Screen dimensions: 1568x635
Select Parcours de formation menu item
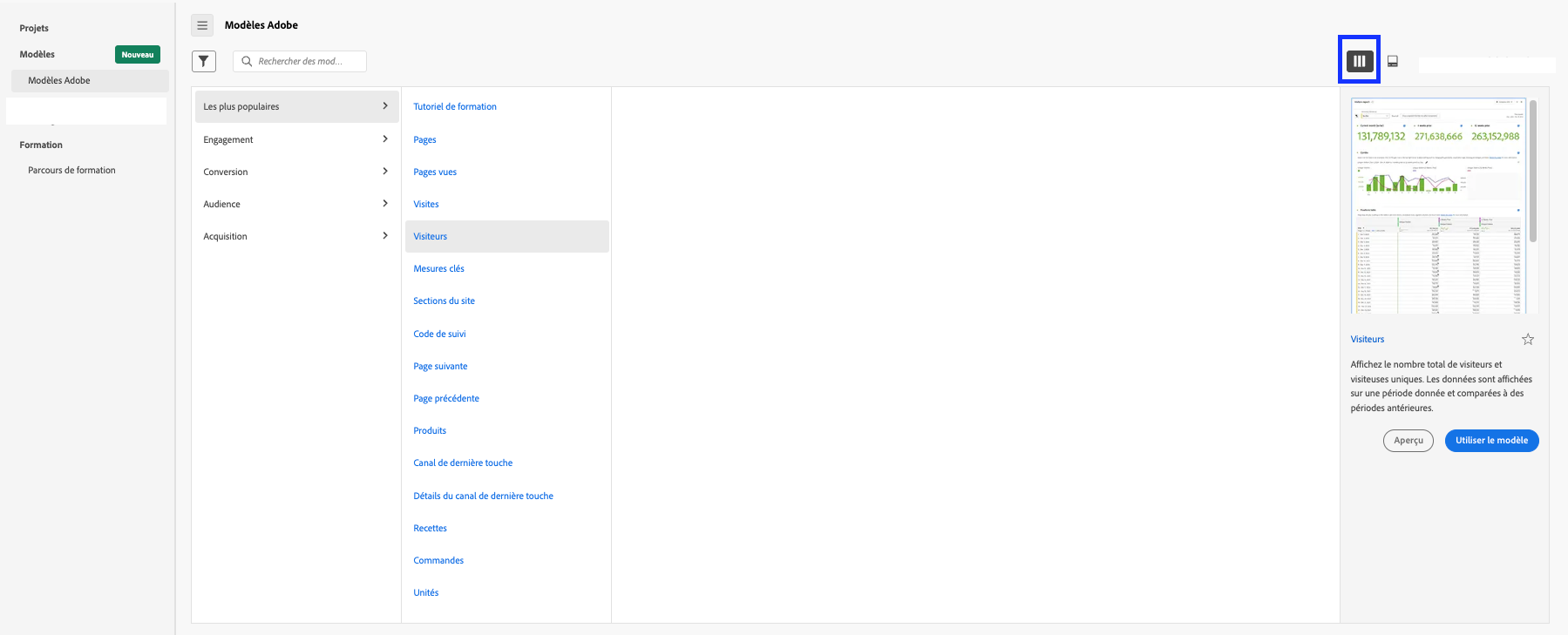[x=71, y=171]
